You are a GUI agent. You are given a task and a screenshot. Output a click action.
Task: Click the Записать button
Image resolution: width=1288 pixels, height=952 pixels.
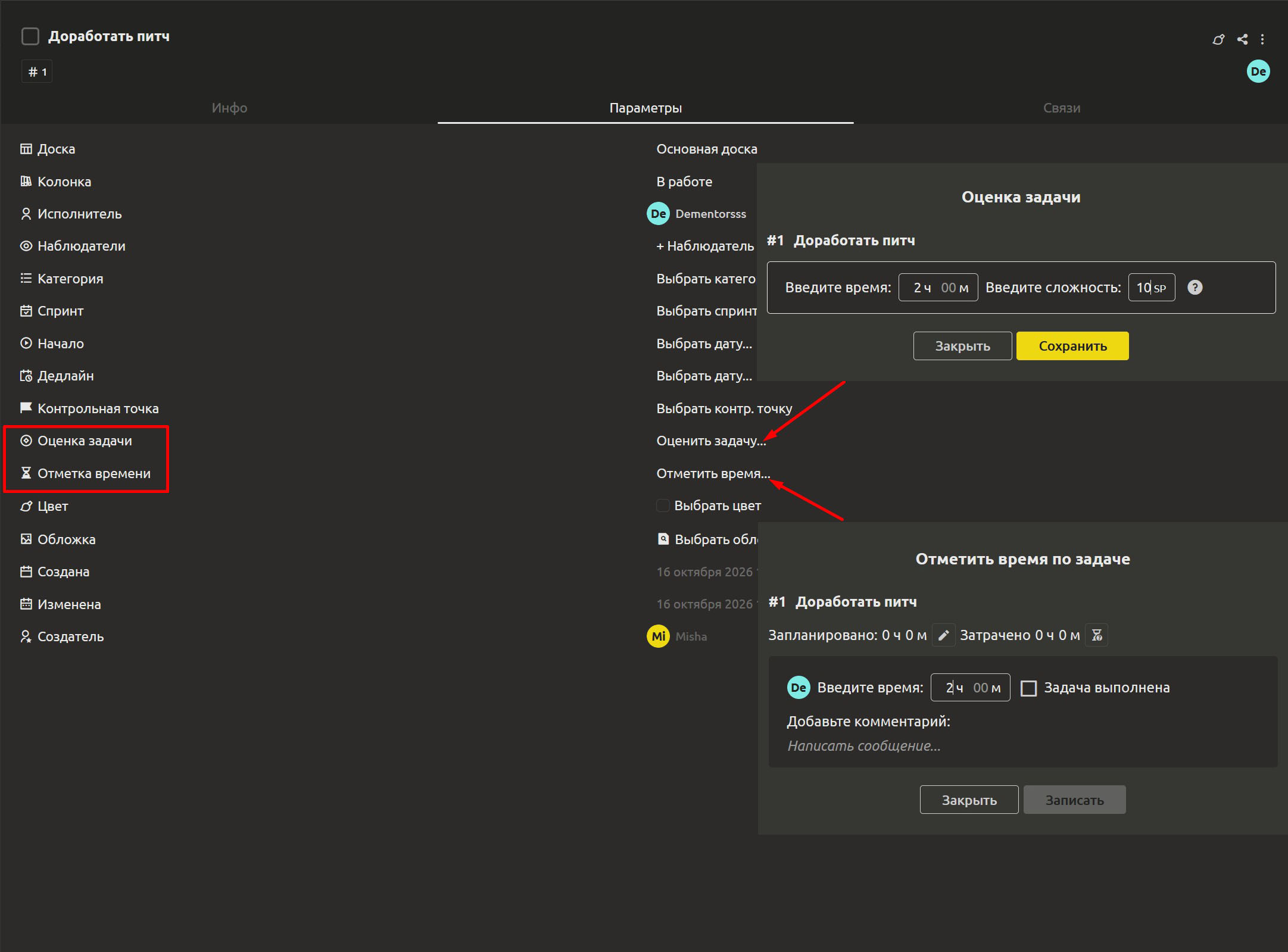click(x=1074, y=800)
